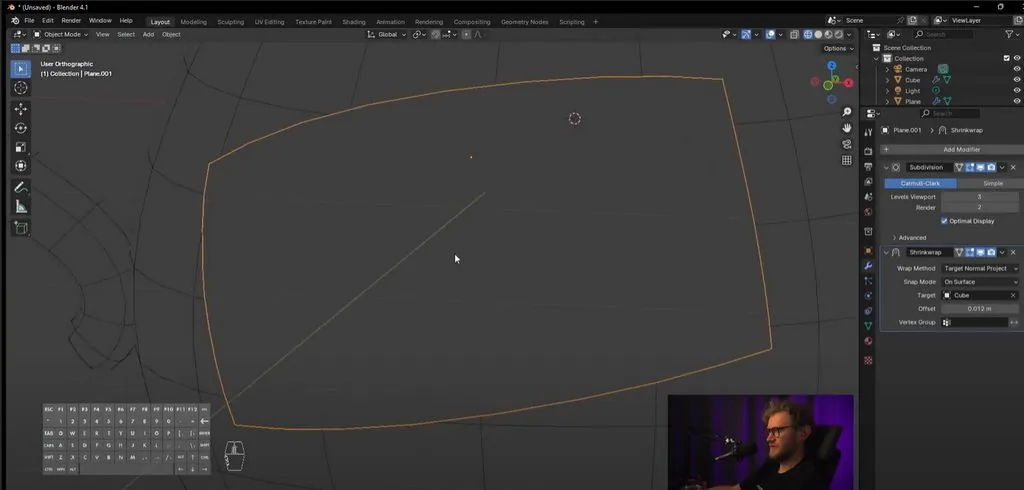
Task: Collapse the Subdivision modifier panel
Action: [x=886, y=167]
